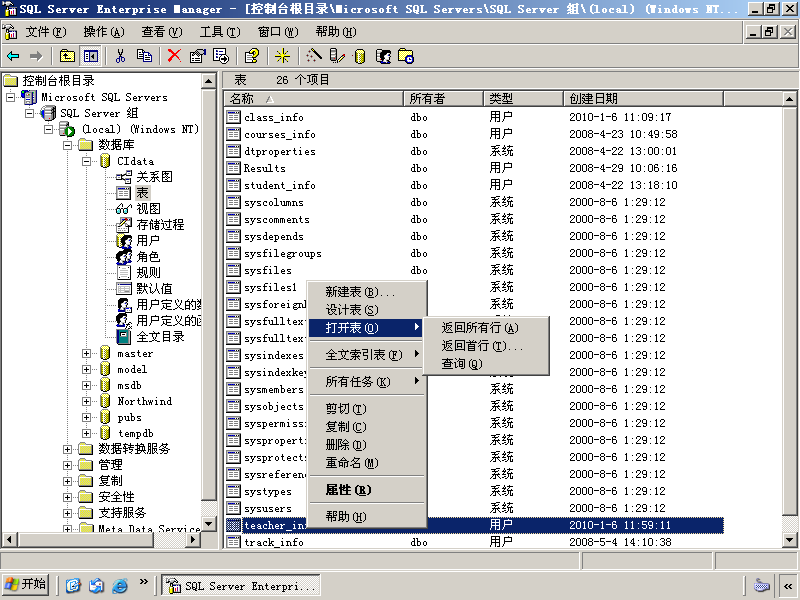Open the 工具(T) menu
Screen dimensions: 800x600
(x=220, y=32)
